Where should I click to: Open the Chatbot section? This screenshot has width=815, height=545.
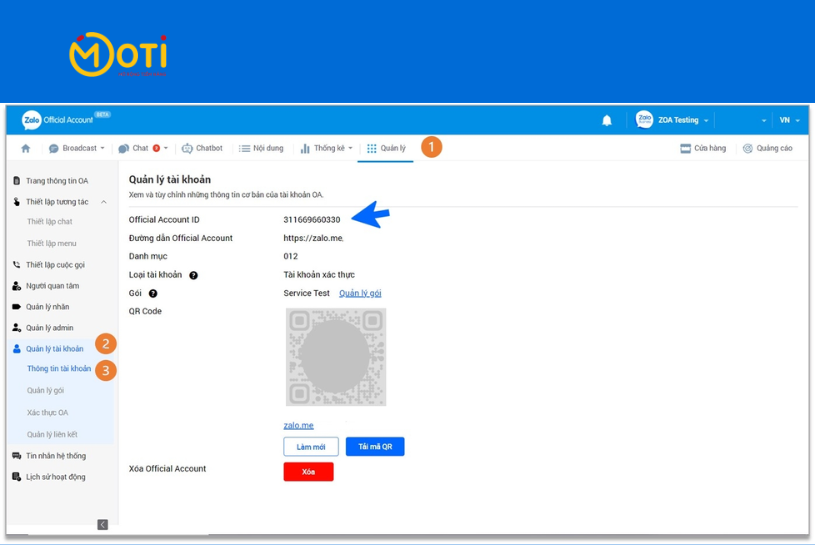point(202,148)
